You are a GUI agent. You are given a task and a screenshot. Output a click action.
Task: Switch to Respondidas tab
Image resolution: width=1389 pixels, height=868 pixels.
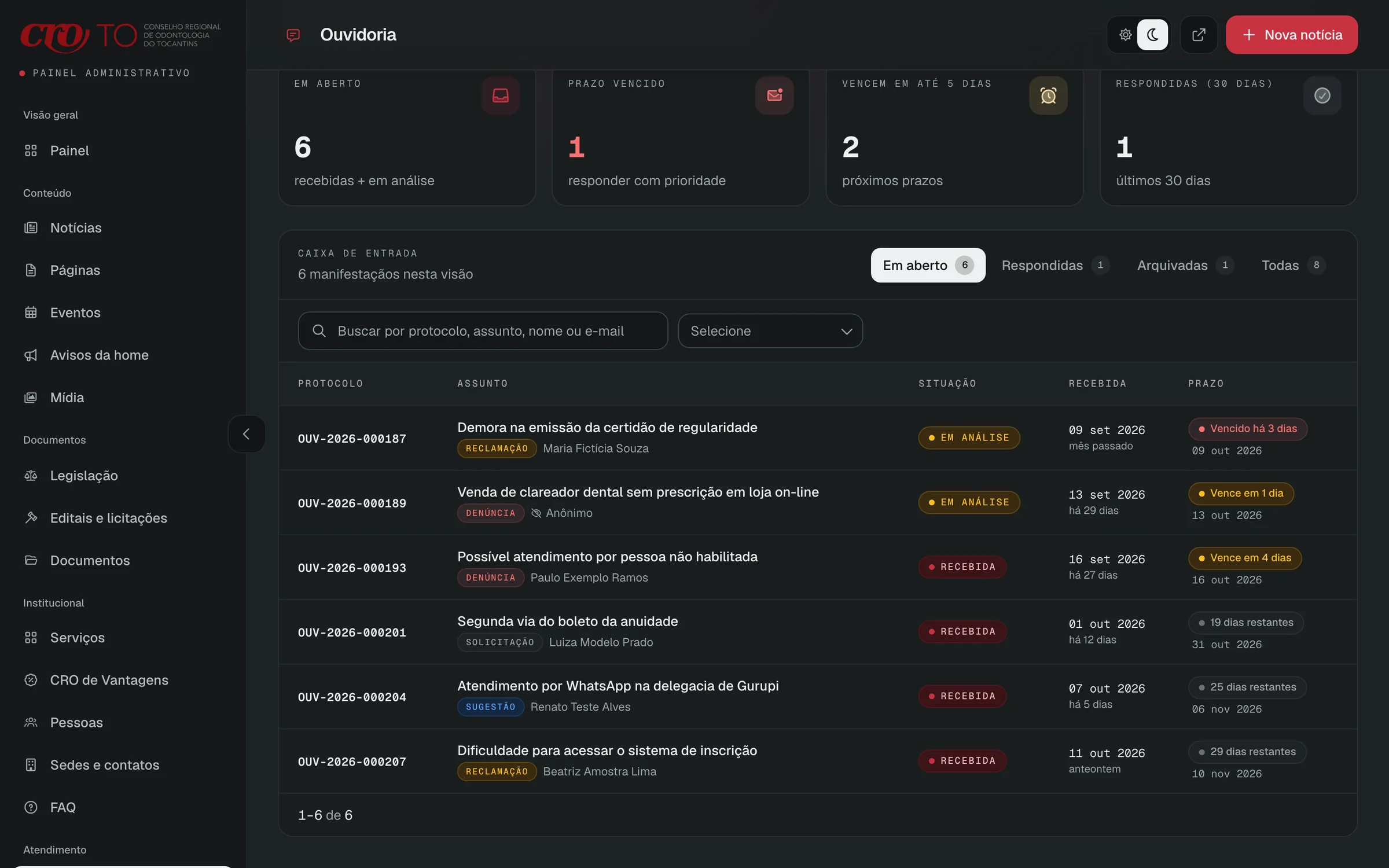(1055, 266)
